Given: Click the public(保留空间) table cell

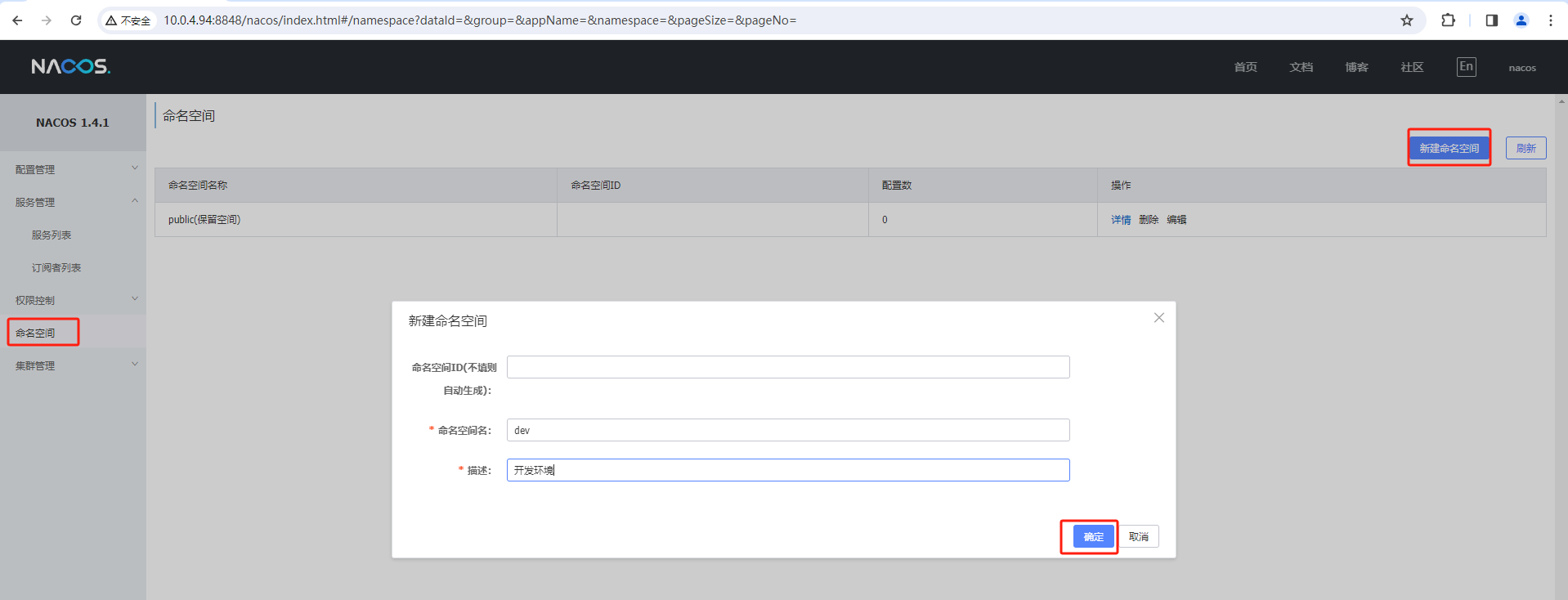Looking at the screenshot, I should 356,220.
